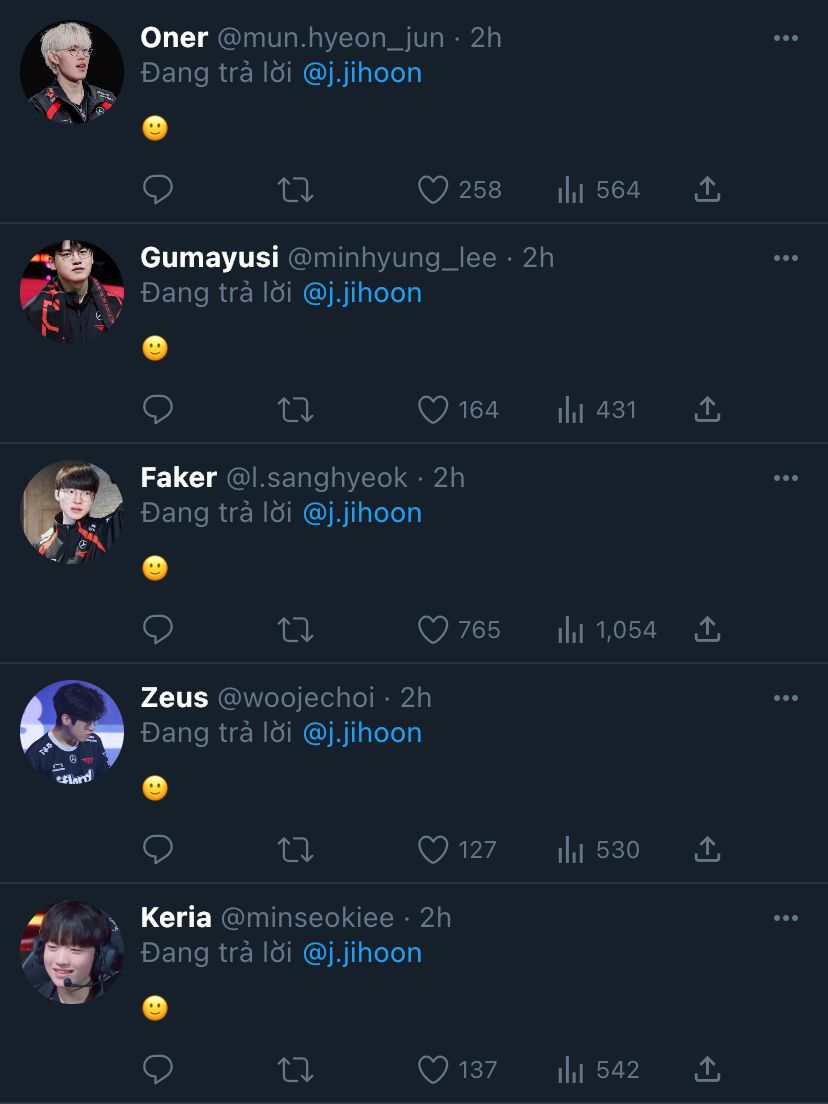The height and width of the screenshot is (1104, 828).
Task: Open more options on Oner's tweet
Action: click(x=786, y=38)
